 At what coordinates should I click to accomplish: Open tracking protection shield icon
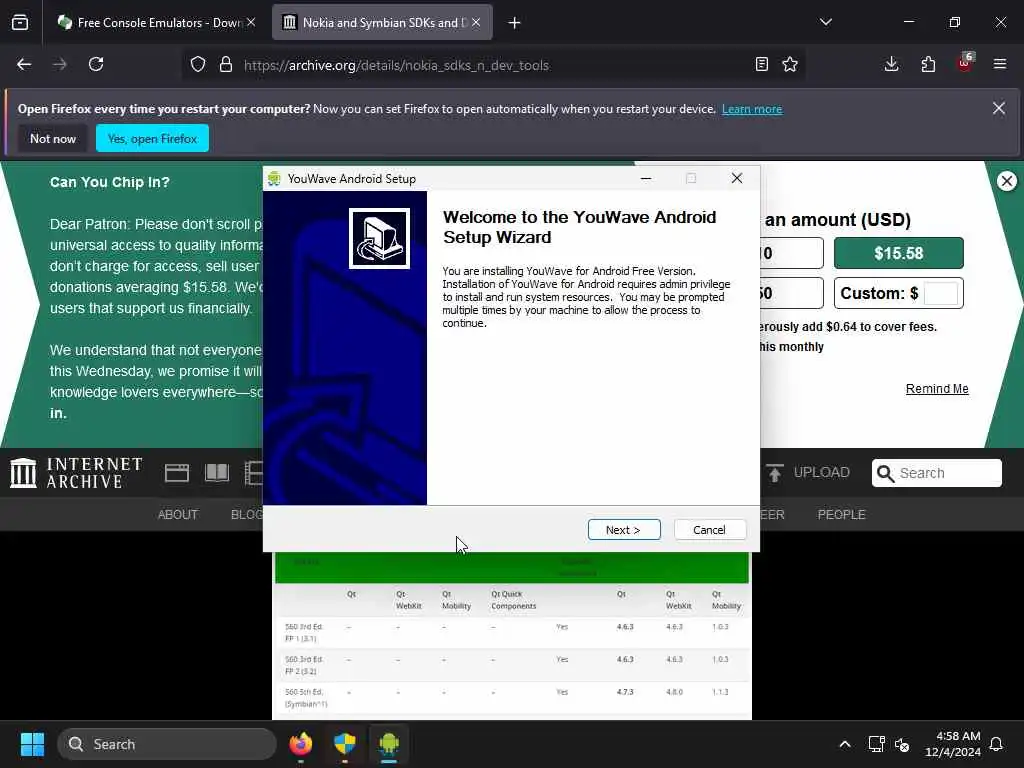(x=198, y=65)
